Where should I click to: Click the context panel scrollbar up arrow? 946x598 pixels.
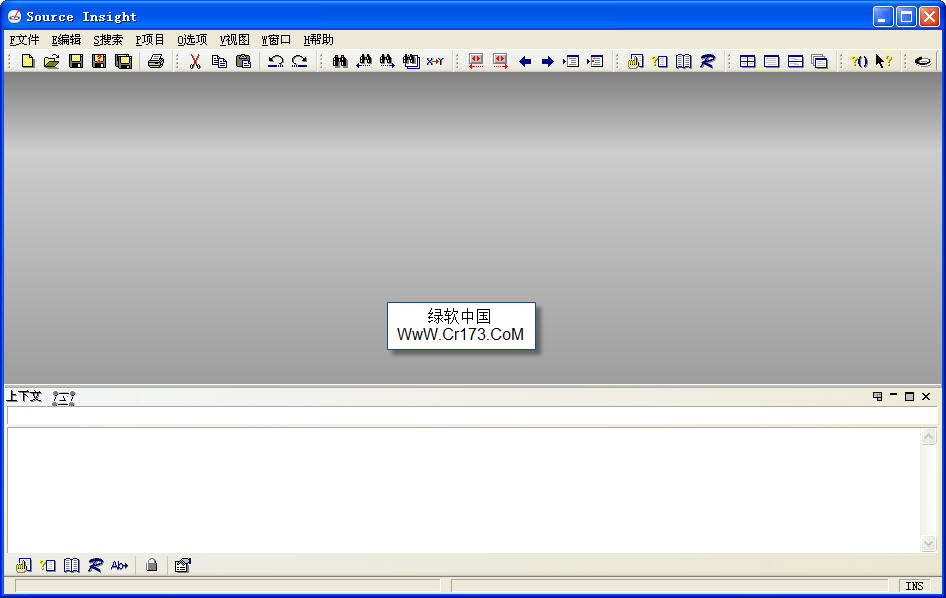[929, 437]
